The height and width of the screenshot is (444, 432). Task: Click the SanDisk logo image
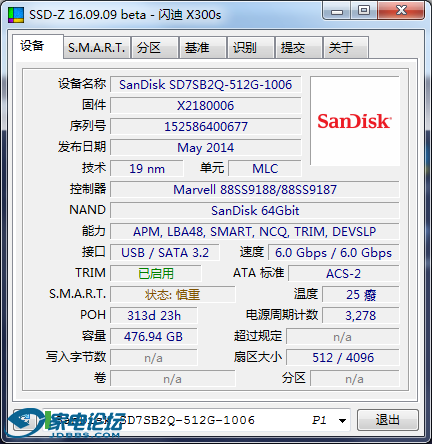click(x=355, y=121)
